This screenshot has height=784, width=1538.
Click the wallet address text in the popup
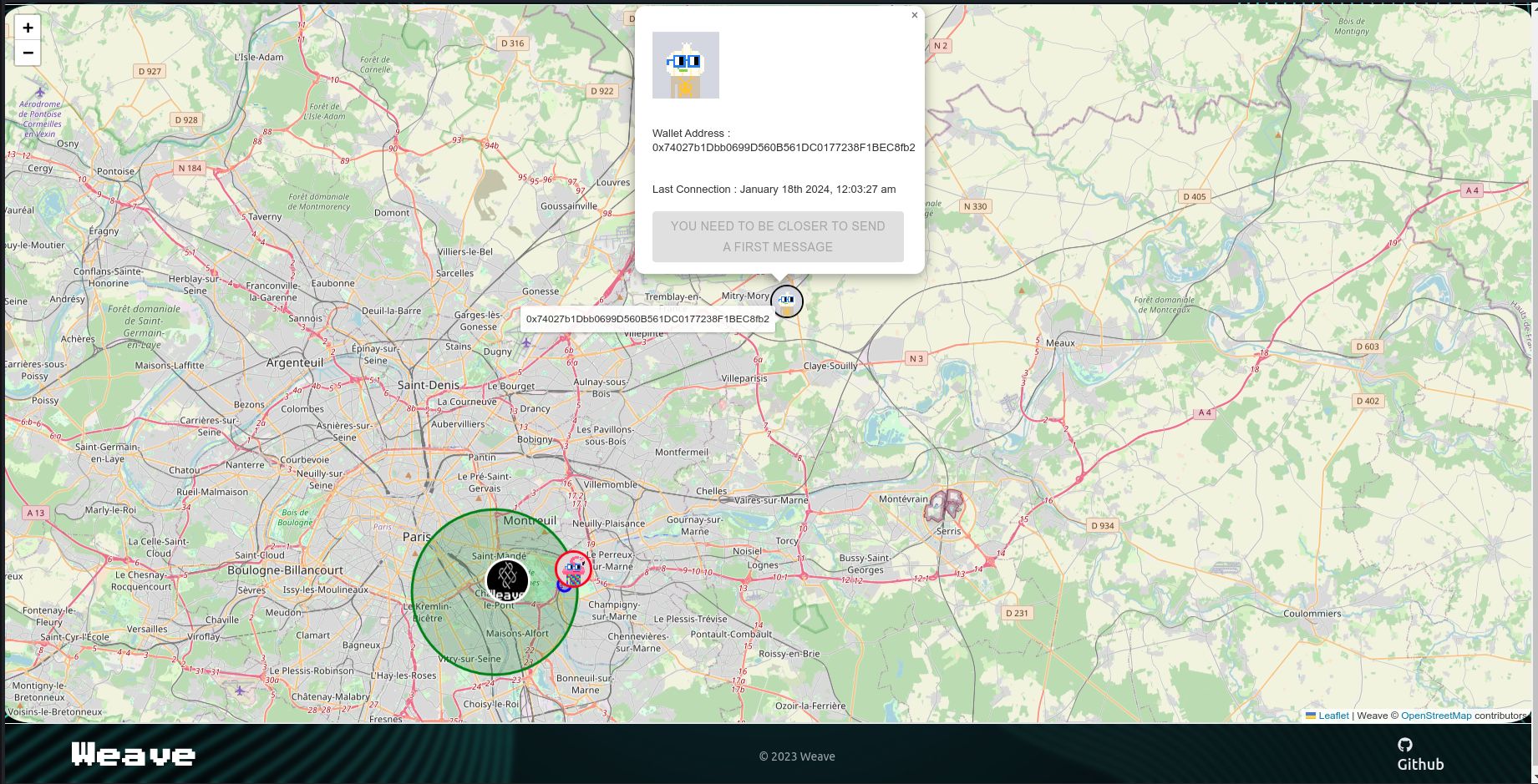[784, 148]
